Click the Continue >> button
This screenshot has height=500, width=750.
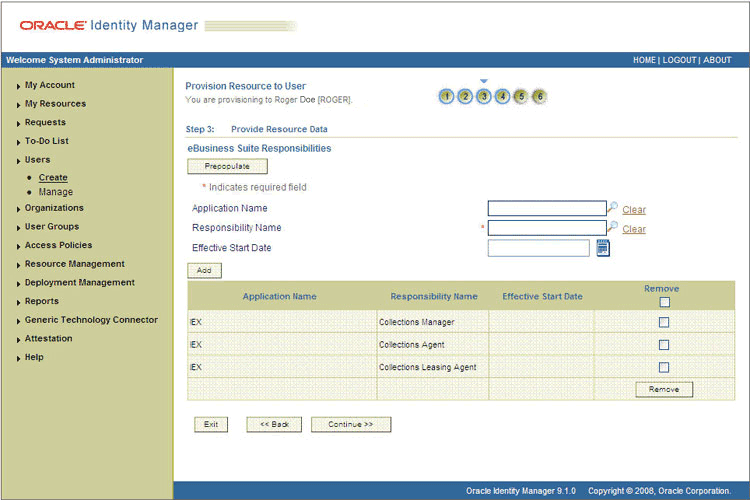[x=351, y=424]
